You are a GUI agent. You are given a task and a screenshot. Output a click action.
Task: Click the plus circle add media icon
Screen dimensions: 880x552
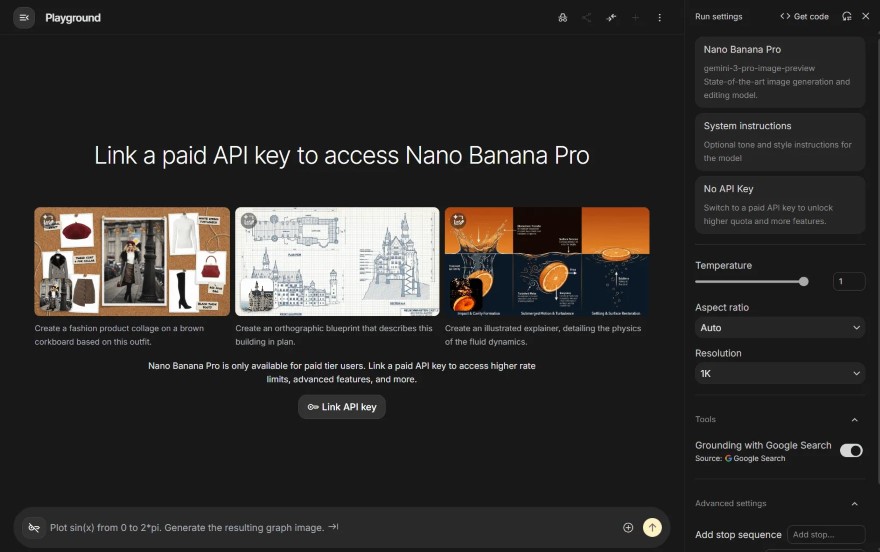click(x=628, y=527)
